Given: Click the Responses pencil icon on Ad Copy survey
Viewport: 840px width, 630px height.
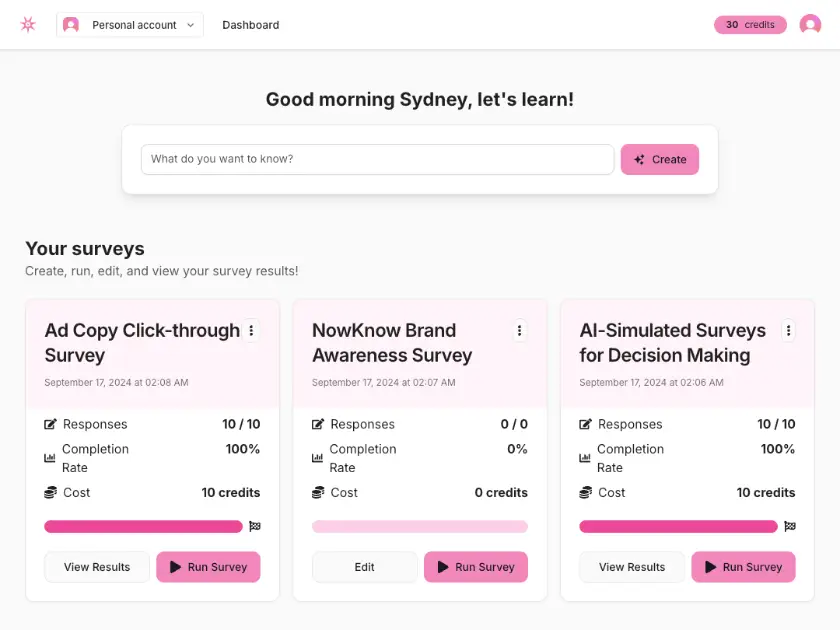Looking at the screenshot, I should tap(49, 424).
